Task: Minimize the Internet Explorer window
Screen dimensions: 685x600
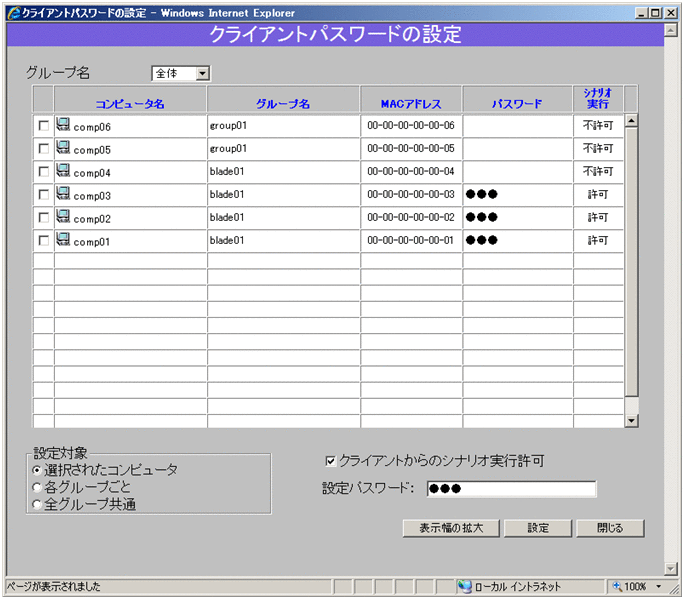Action: (641, 13)
